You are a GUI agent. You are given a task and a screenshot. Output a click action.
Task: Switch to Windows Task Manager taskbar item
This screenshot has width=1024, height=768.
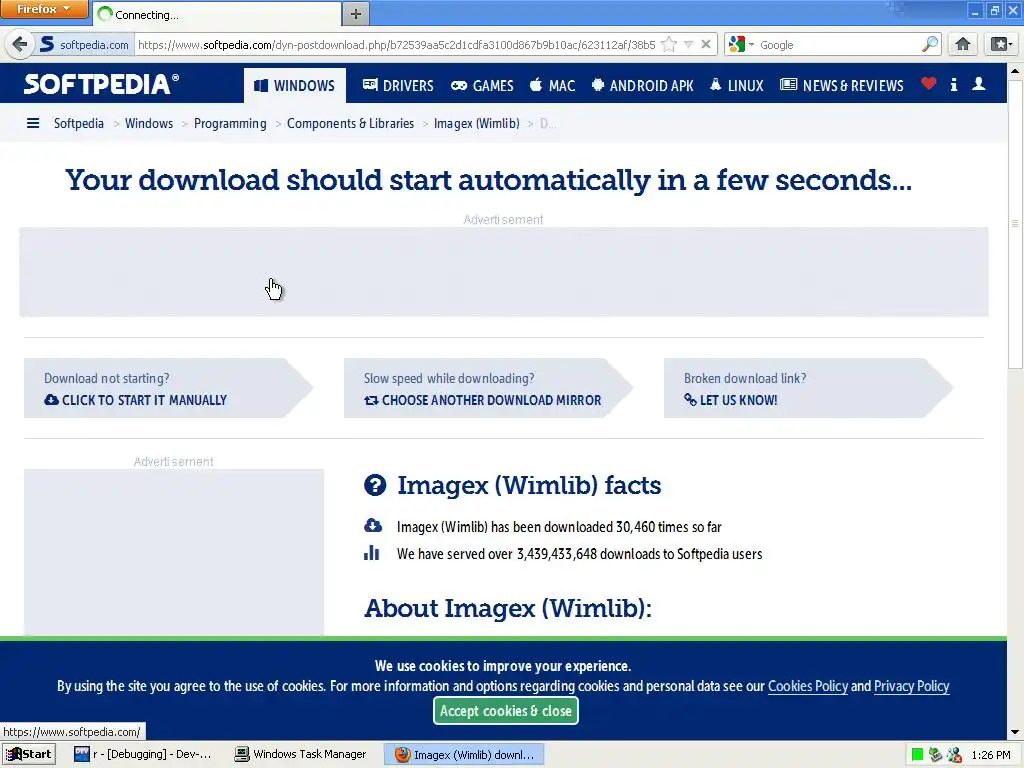click(x=301, y=754)
